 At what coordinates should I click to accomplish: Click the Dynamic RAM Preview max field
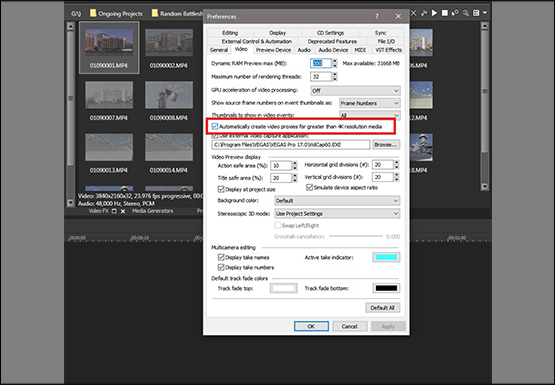point(321,64)
